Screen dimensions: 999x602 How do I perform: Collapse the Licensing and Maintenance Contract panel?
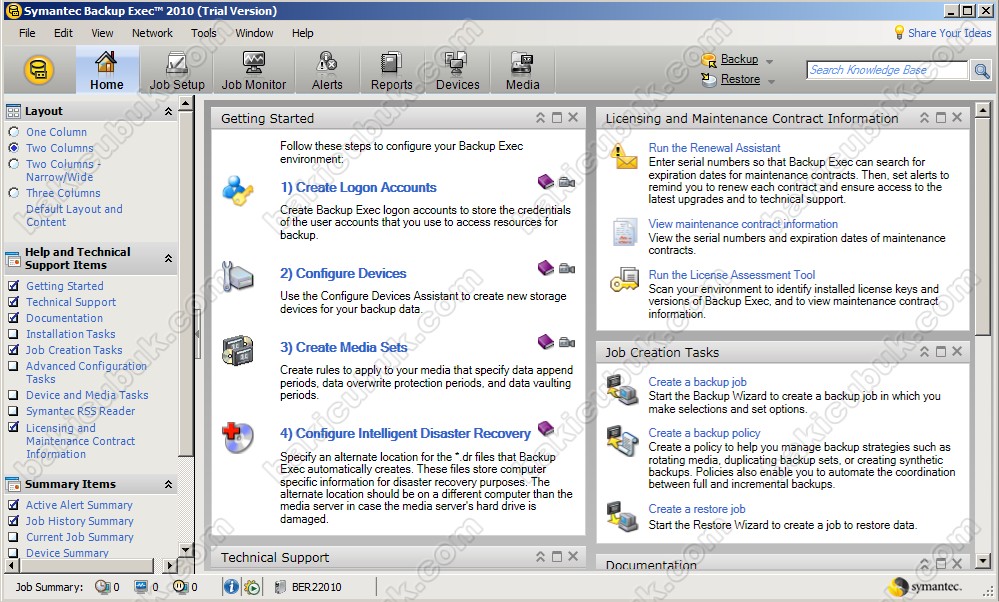pyautogui.click(x=924, y=118)
